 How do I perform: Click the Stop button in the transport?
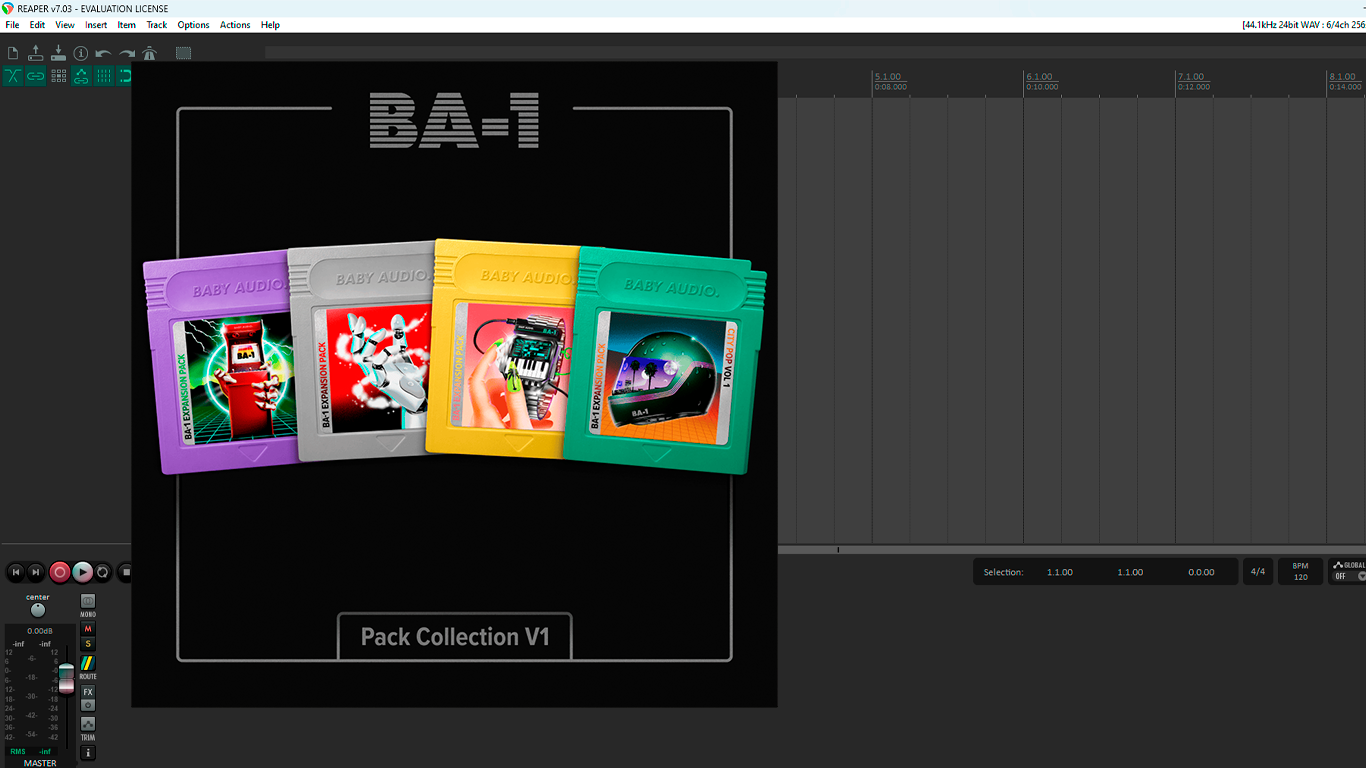point(125,572)
